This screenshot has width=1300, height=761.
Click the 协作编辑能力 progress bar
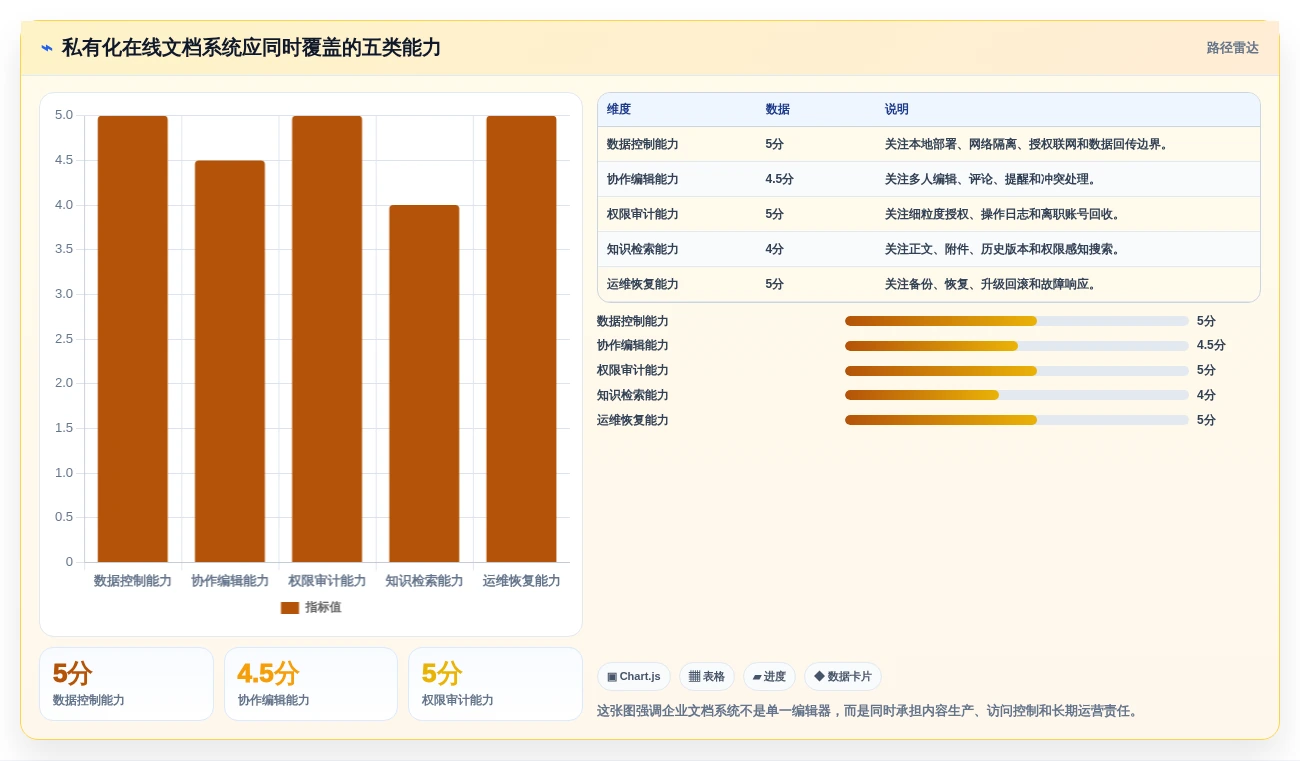(x=1017, y=346)
